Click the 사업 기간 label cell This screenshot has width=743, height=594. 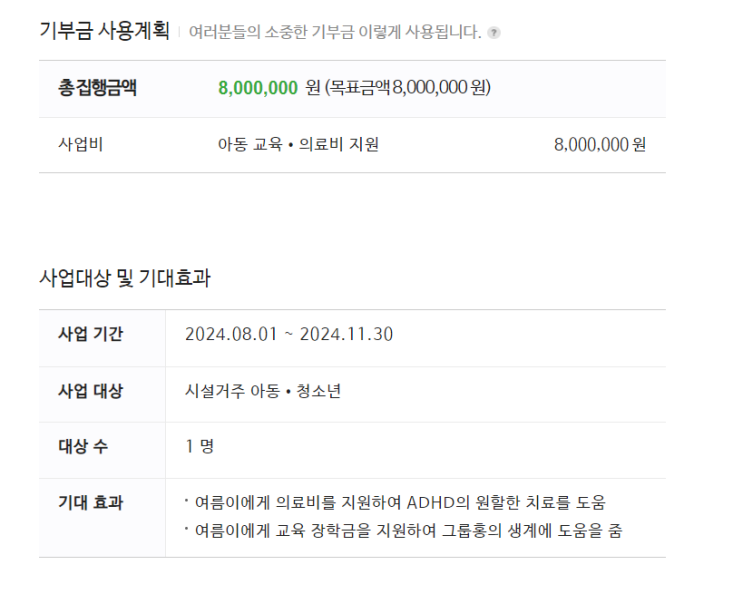[x=102, y=338]
